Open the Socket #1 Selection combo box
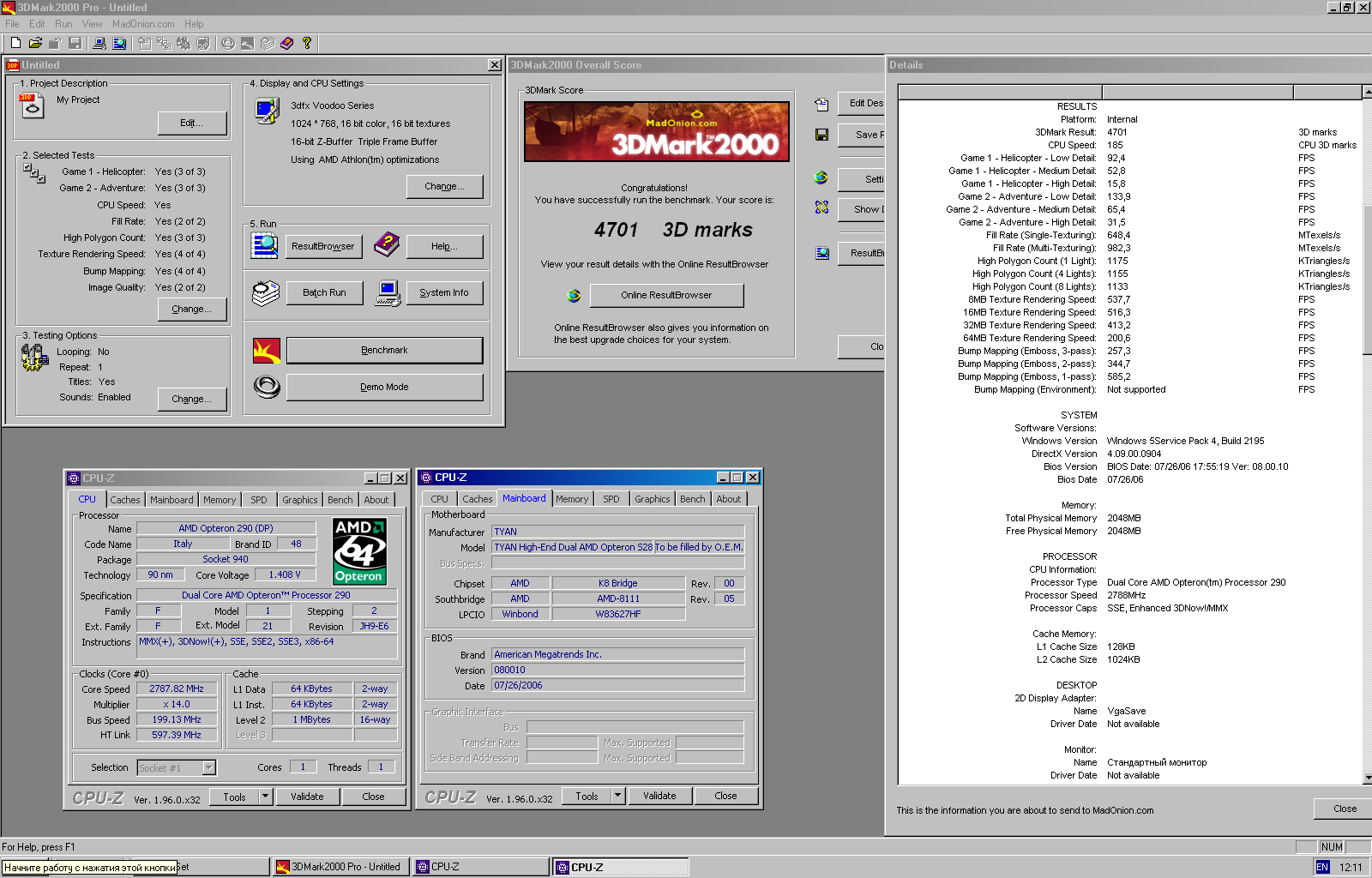This screenshot has width=1372, height=878. 176,768
